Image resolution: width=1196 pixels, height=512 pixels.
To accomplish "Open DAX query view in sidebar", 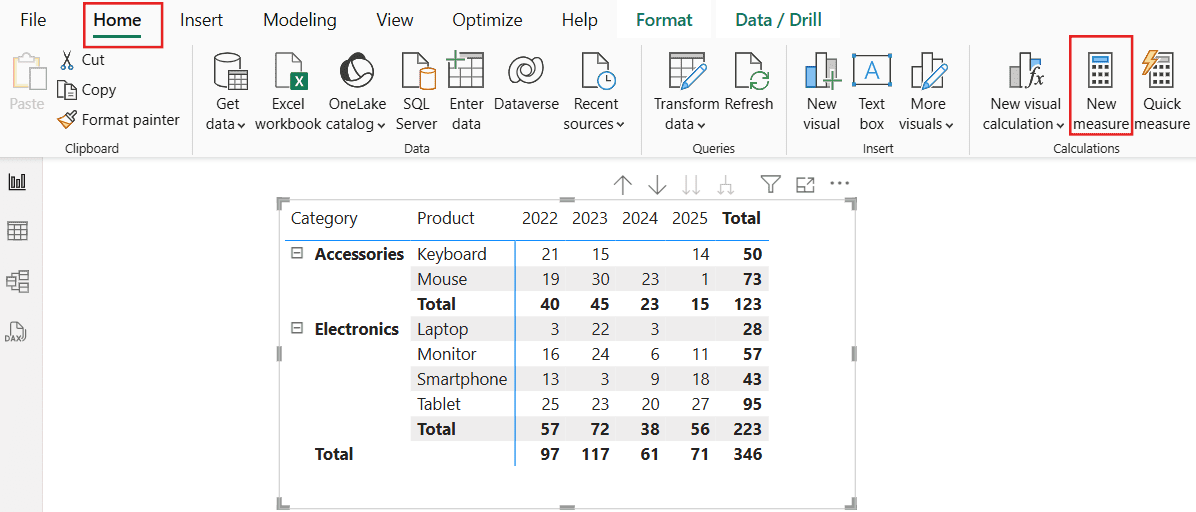I will 17,333.
